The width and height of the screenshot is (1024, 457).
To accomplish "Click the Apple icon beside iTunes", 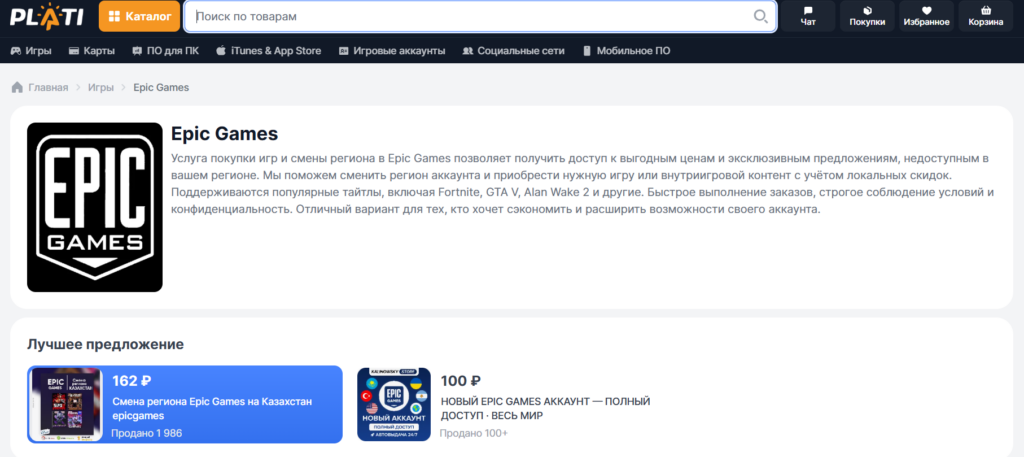I will (x=221, y=50).
